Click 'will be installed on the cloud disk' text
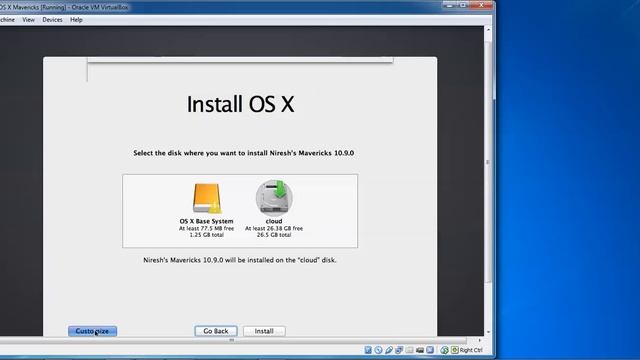Viewport: 640px width, 360px height. click(280, 260)
